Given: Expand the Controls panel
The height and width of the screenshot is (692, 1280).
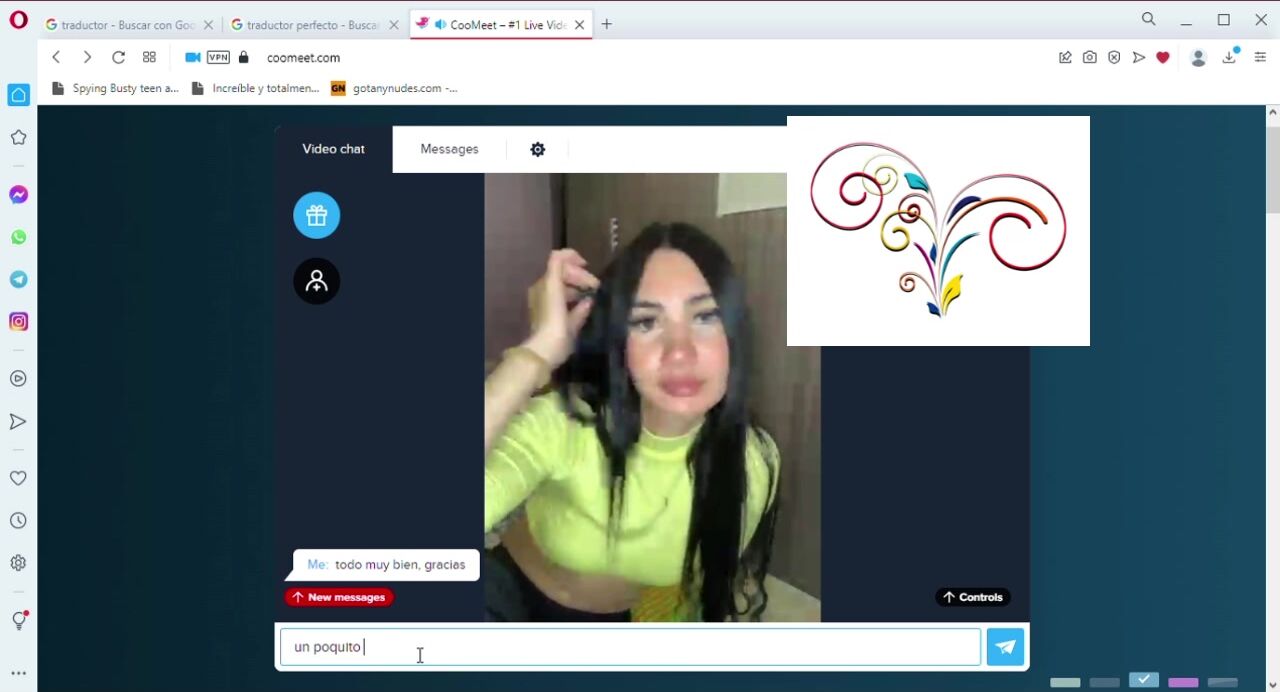Looking at the screenshot, I should tap(972, 597).
